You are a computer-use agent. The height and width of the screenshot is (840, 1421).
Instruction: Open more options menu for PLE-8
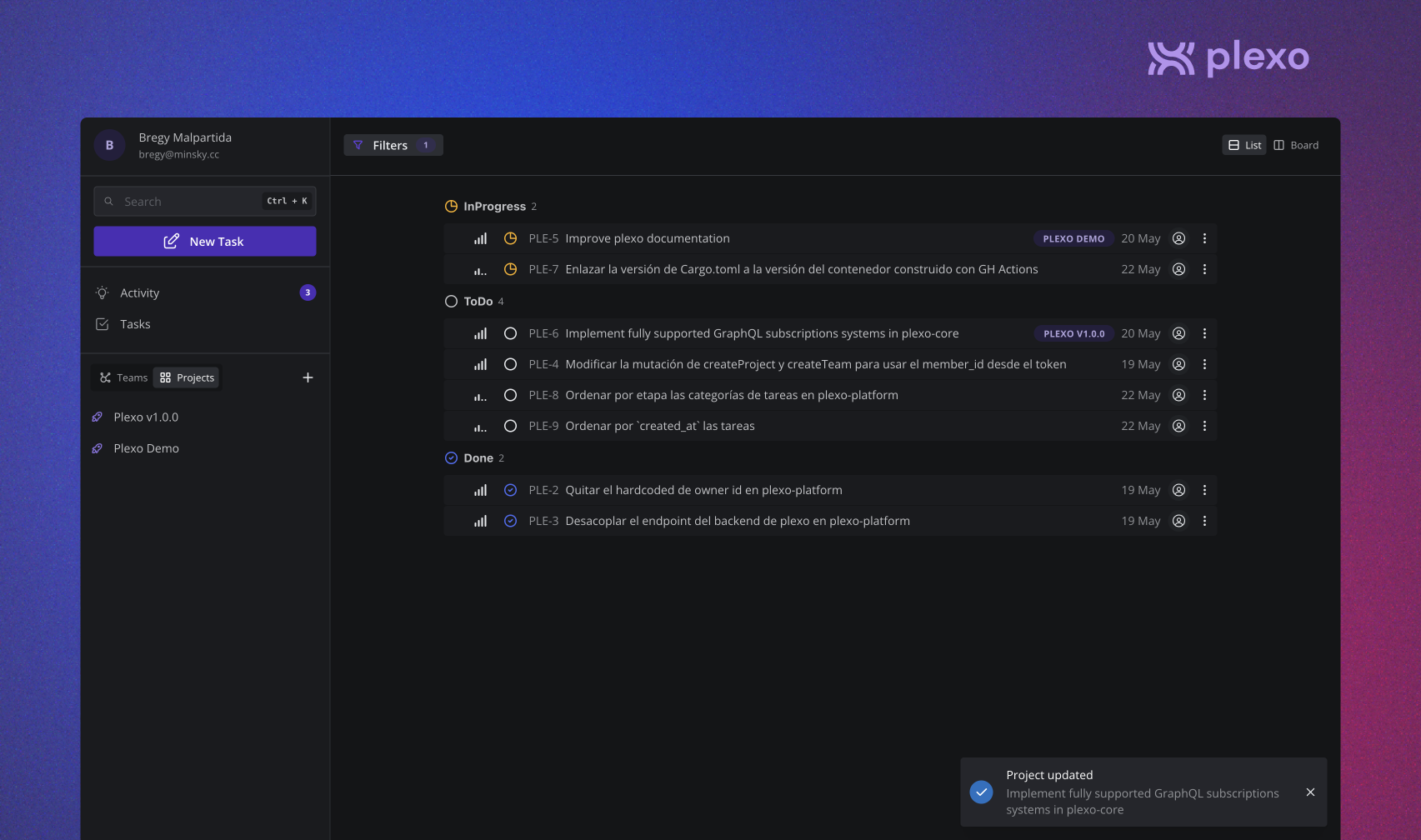1204,395
